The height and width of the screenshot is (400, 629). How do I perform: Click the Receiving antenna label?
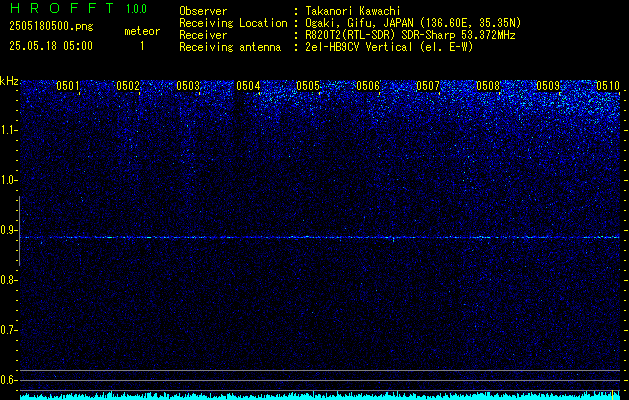coord(230,47)
